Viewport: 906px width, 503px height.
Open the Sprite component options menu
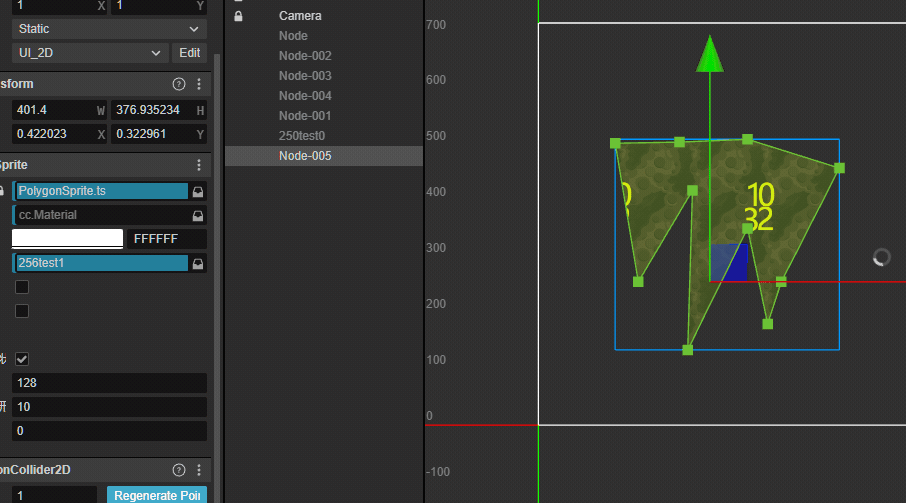[x=199, y=165]
